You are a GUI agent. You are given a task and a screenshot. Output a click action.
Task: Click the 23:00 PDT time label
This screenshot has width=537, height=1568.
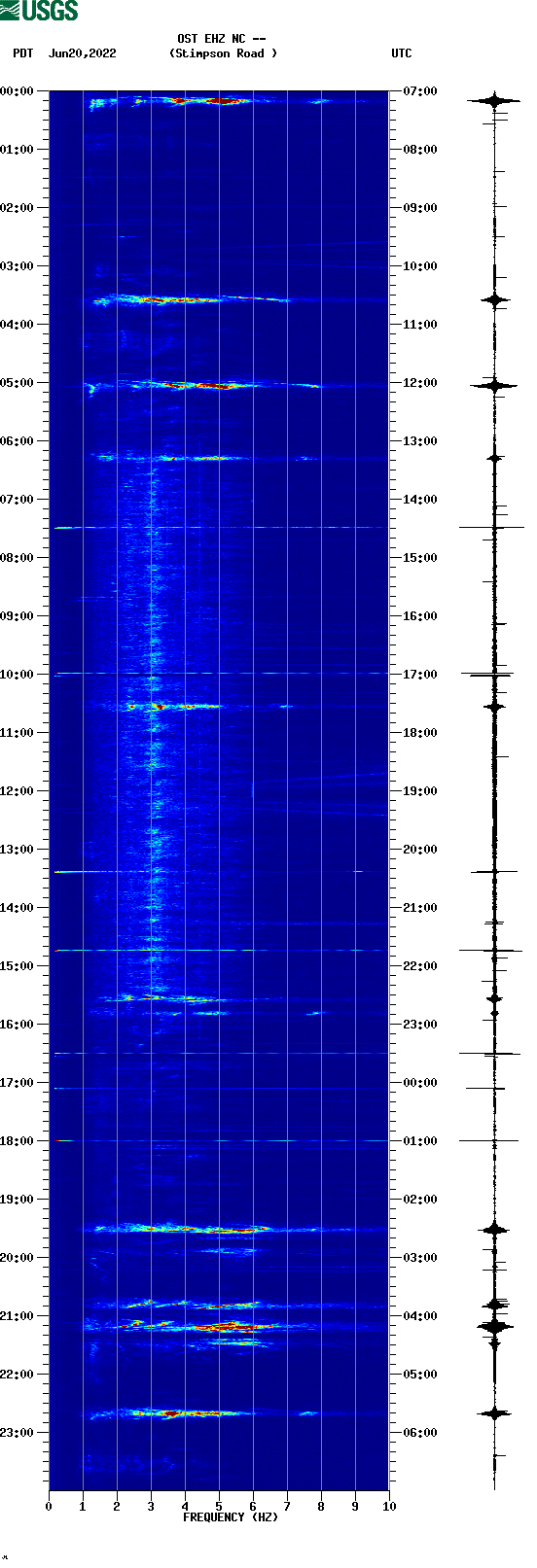[x=18, y=1433]
